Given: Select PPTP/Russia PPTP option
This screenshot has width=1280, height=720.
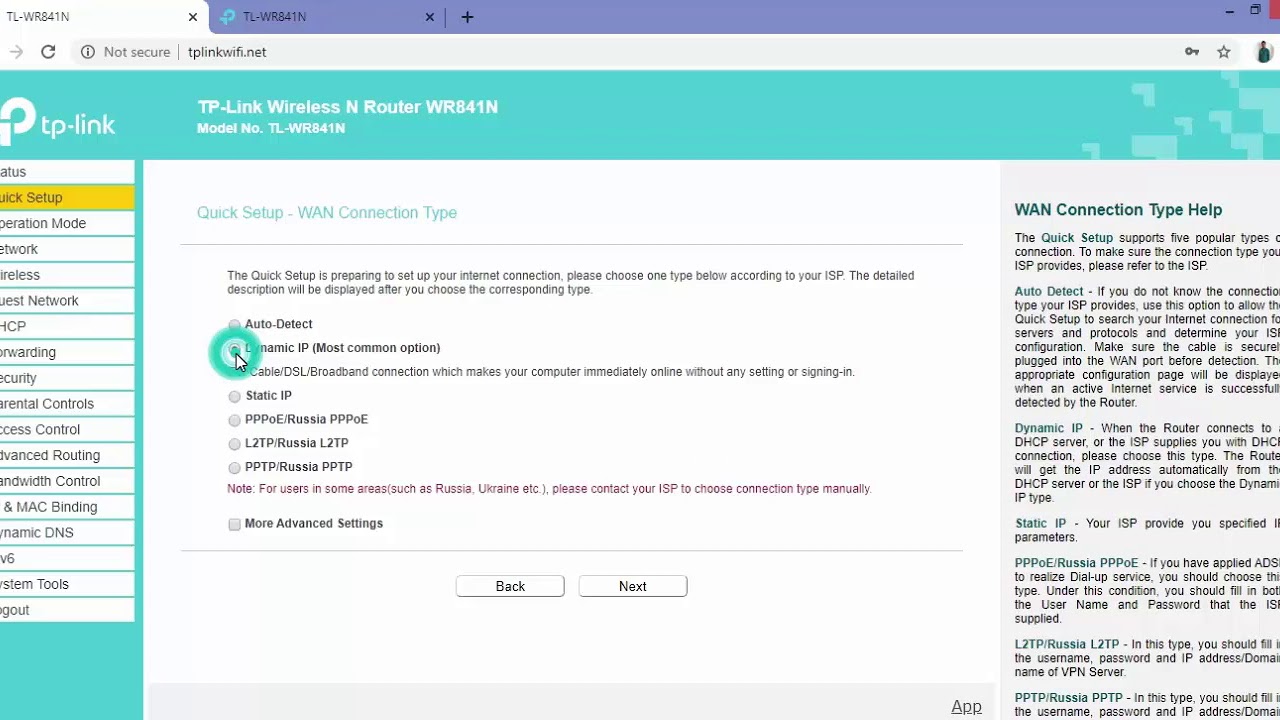Looking at the screenshot, I should tap(234, 468).
